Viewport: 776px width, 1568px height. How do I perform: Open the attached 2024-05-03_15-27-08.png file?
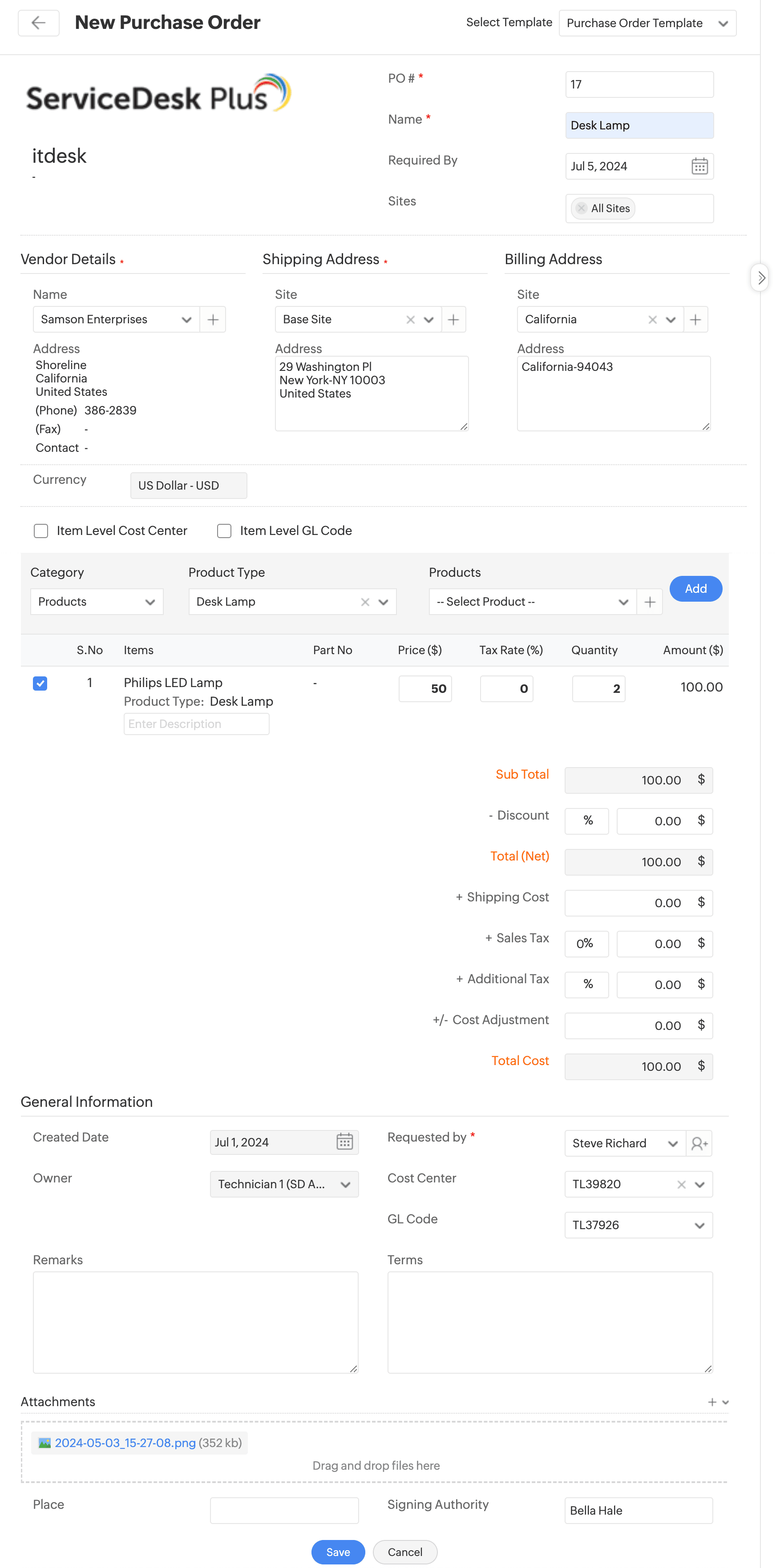125,1443
